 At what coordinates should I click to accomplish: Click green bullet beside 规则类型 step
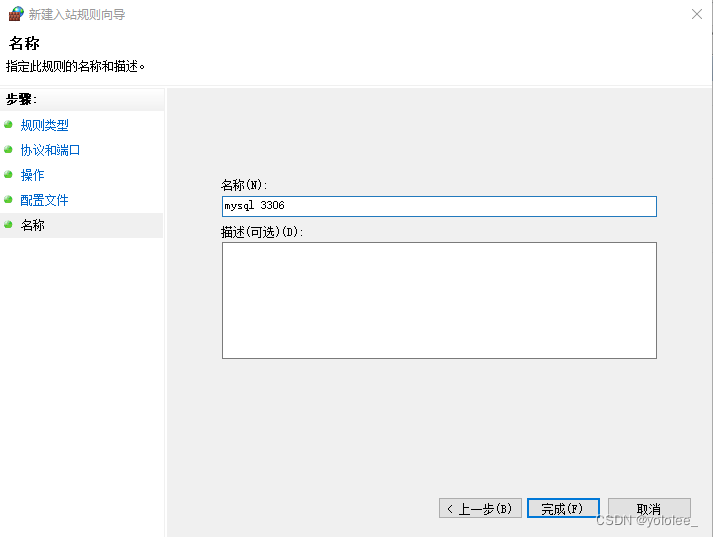pos(8,125)
